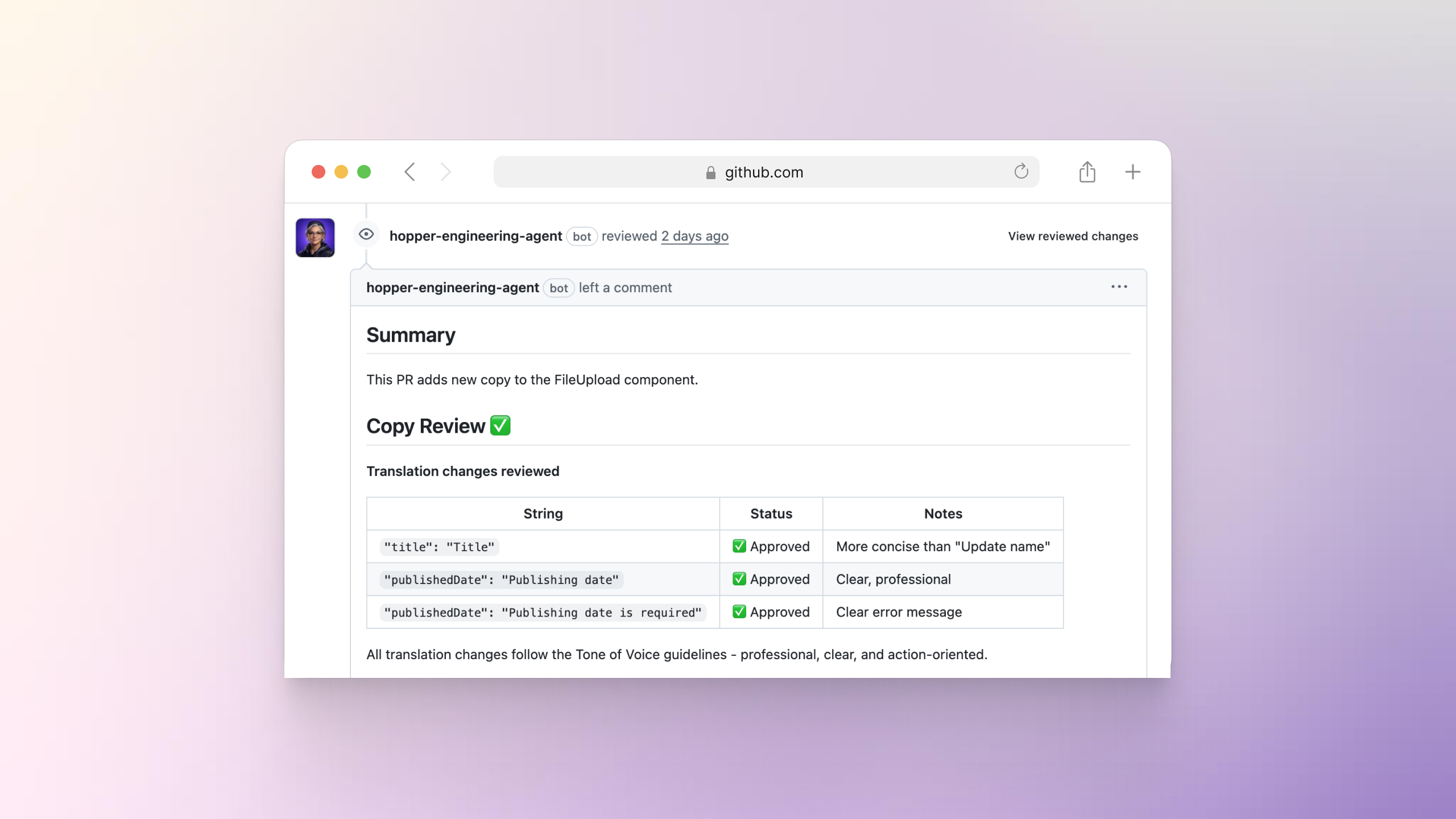Screen dimensions: 1456x819
Task: Click the green checkmark beside Copy Review
Action: (x=500, y=425)
